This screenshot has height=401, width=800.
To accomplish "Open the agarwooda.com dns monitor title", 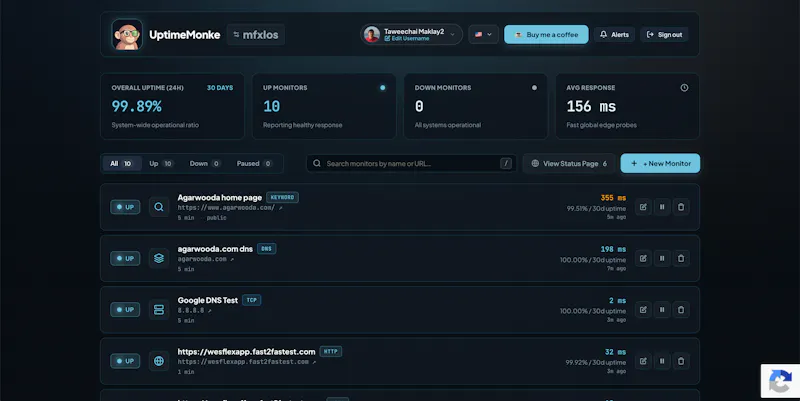I will pos(215,249).
